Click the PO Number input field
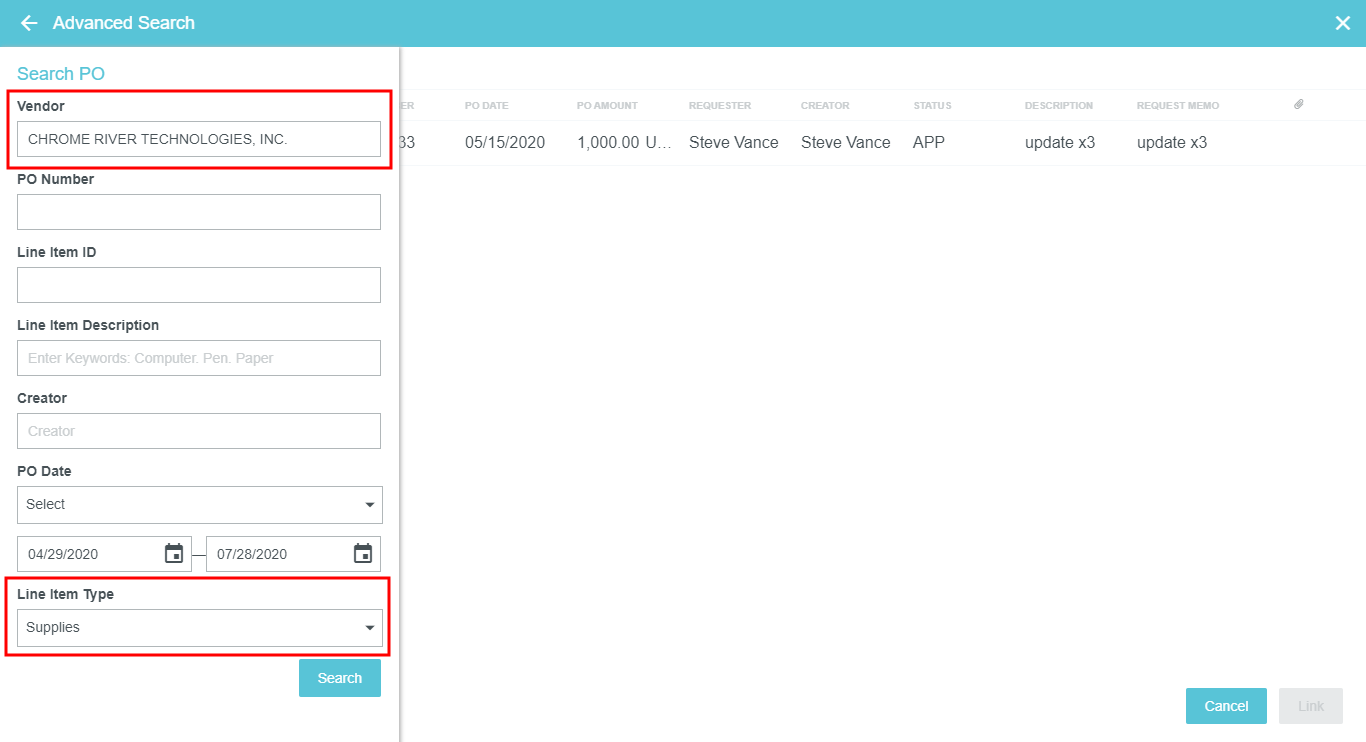This screenshot has height=742, width=1366. tap(199, 212)
